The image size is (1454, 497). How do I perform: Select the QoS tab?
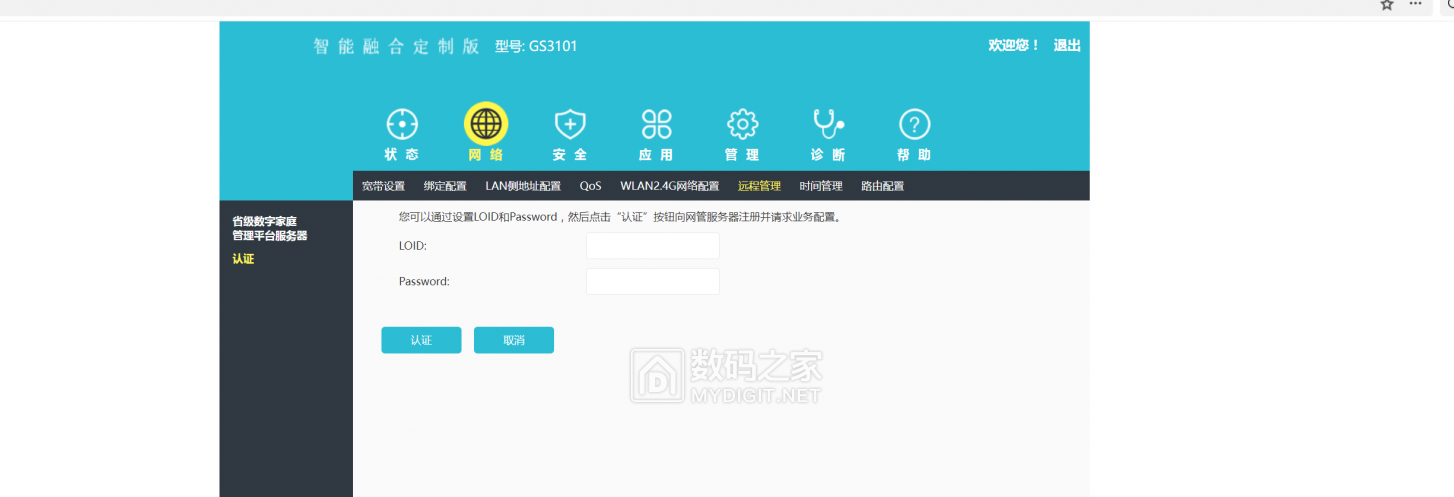tap(590, 186)
